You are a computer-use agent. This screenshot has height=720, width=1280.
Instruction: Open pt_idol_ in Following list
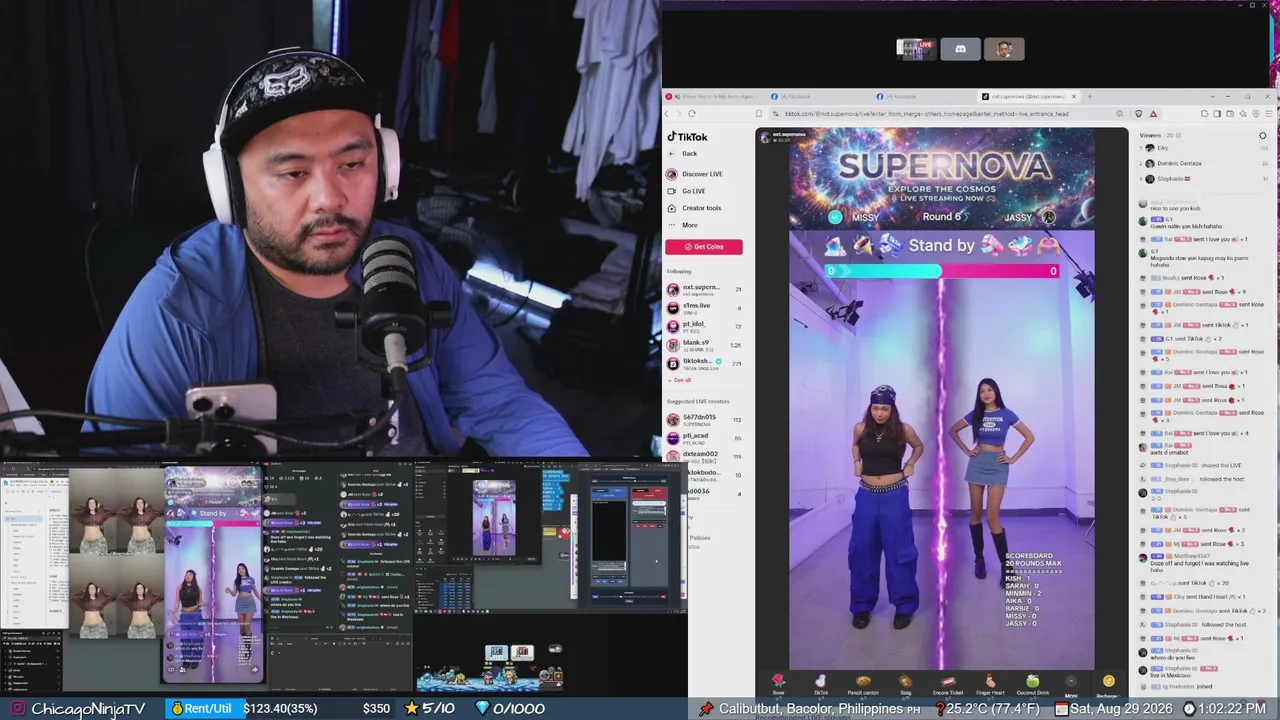click(704, 326)
